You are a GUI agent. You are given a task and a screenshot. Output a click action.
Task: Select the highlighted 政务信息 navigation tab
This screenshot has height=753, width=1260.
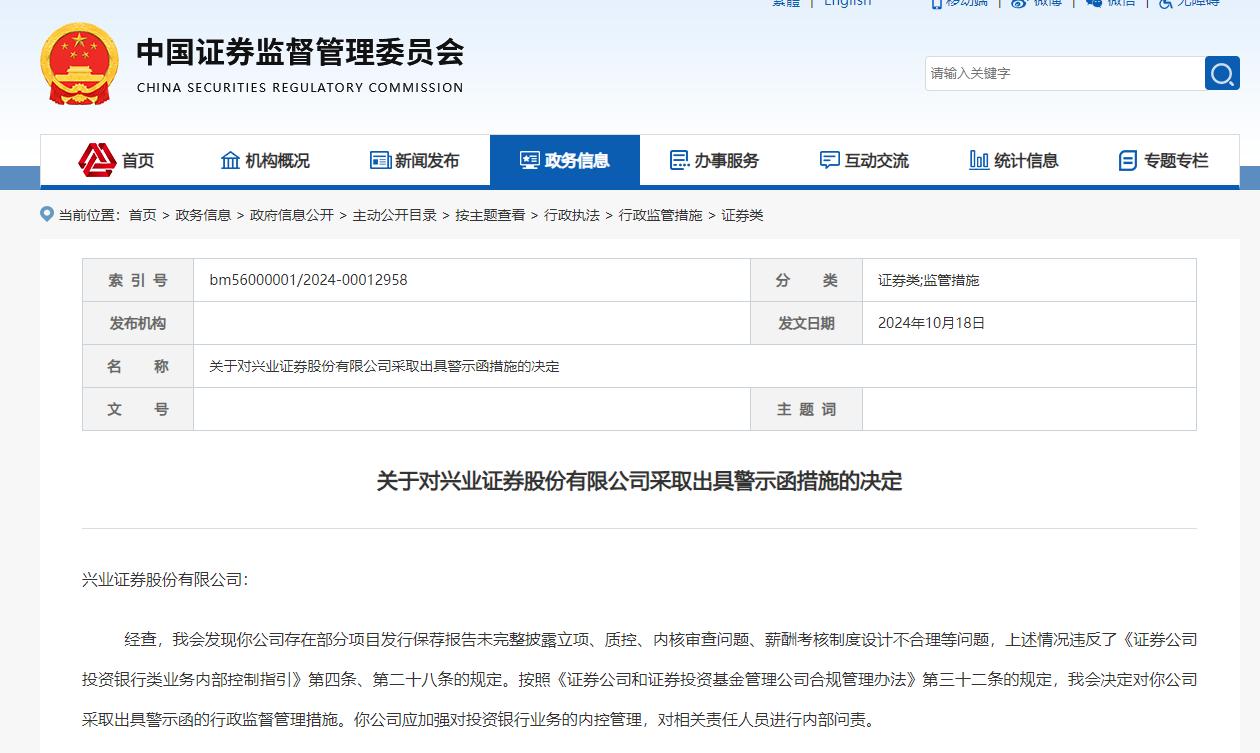click(x=565, y=160)
